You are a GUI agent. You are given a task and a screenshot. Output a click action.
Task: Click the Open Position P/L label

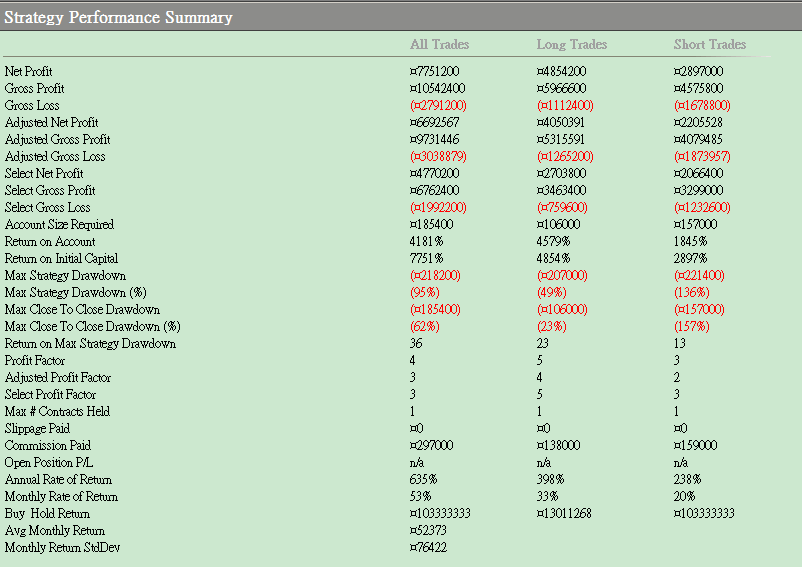(49, 462)
